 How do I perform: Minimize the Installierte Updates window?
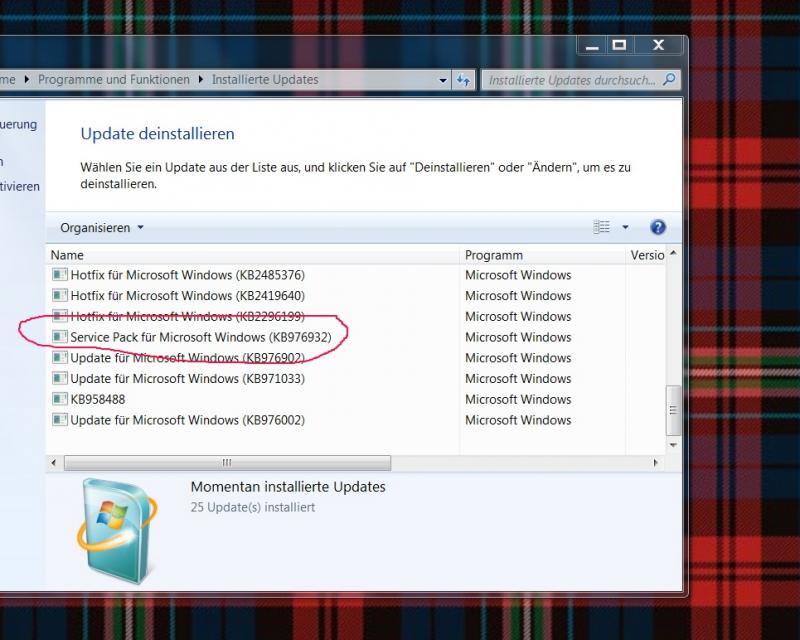592,46
